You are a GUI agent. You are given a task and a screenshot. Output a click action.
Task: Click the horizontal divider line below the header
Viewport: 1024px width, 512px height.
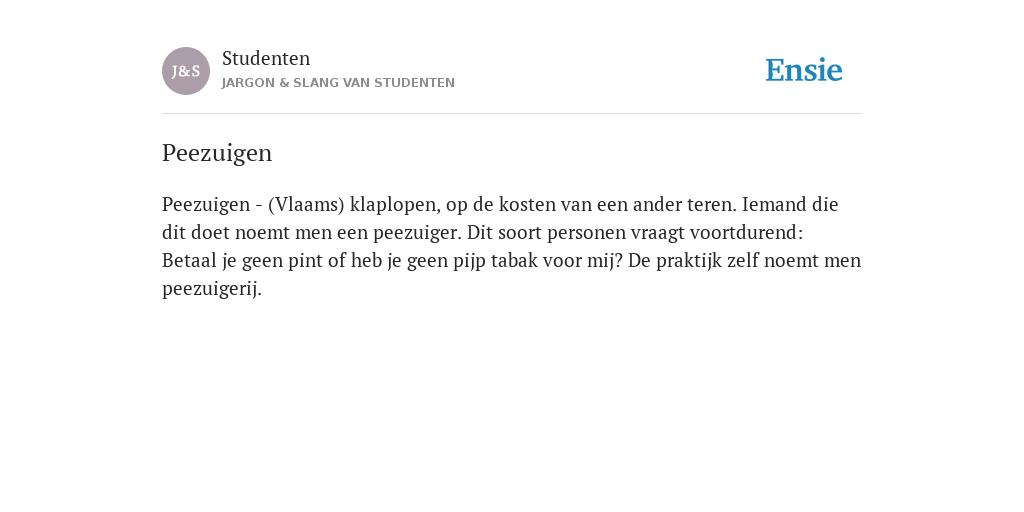coord(512,114)
